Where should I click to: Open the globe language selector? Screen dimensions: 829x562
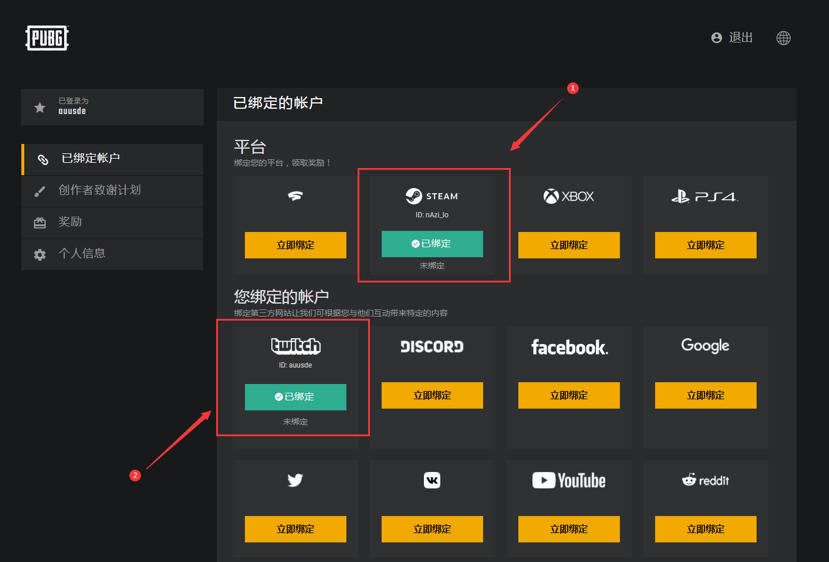tap(783, 38)
